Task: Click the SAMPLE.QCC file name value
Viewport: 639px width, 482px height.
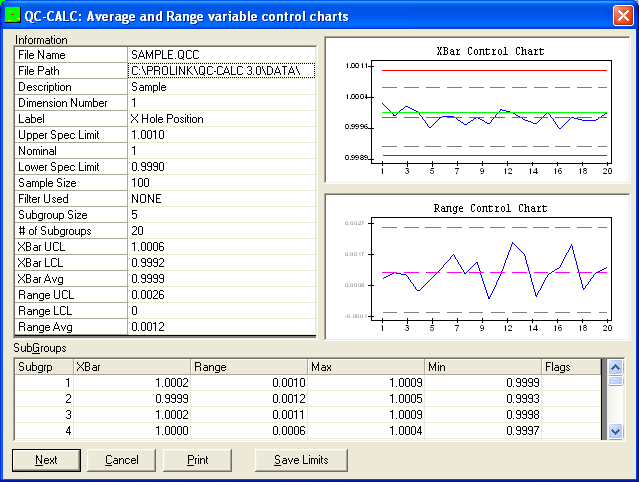Action: pyautogui.click(x=222, y=55)
